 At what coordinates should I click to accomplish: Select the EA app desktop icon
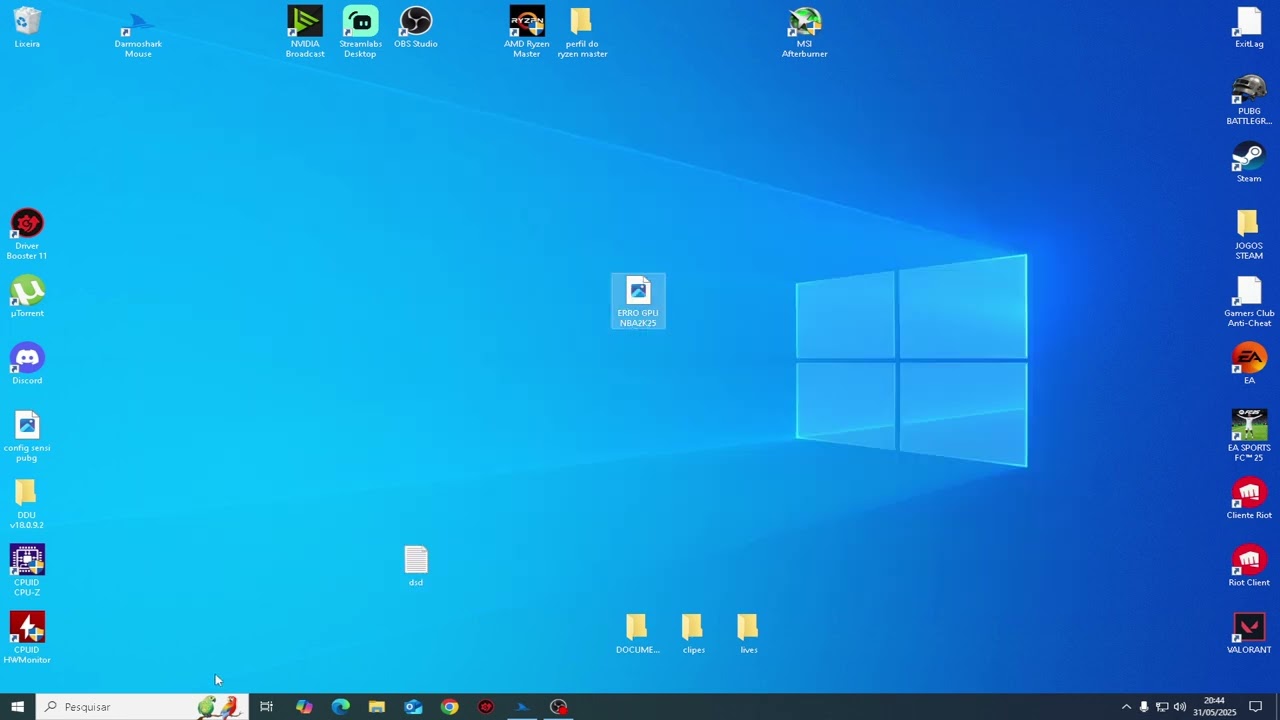point(1249,364)
